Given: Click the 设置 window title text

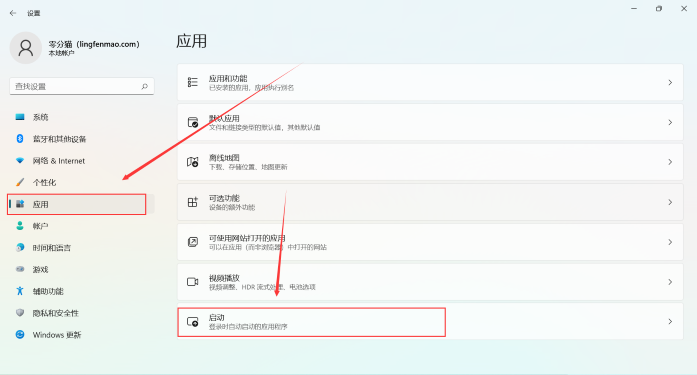Looking at the screenshot, I should (x=33, y=13).
